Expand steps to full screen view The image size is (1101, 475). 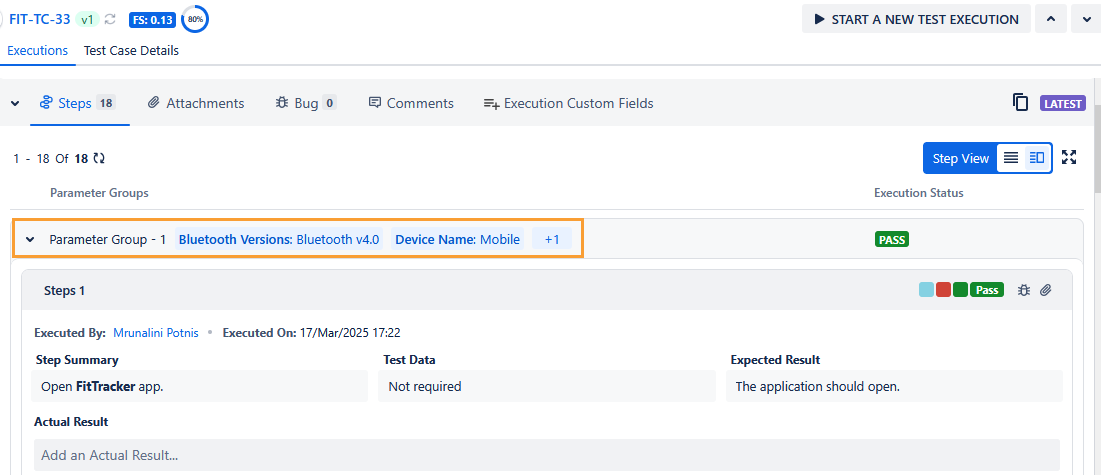[1069, 157]
